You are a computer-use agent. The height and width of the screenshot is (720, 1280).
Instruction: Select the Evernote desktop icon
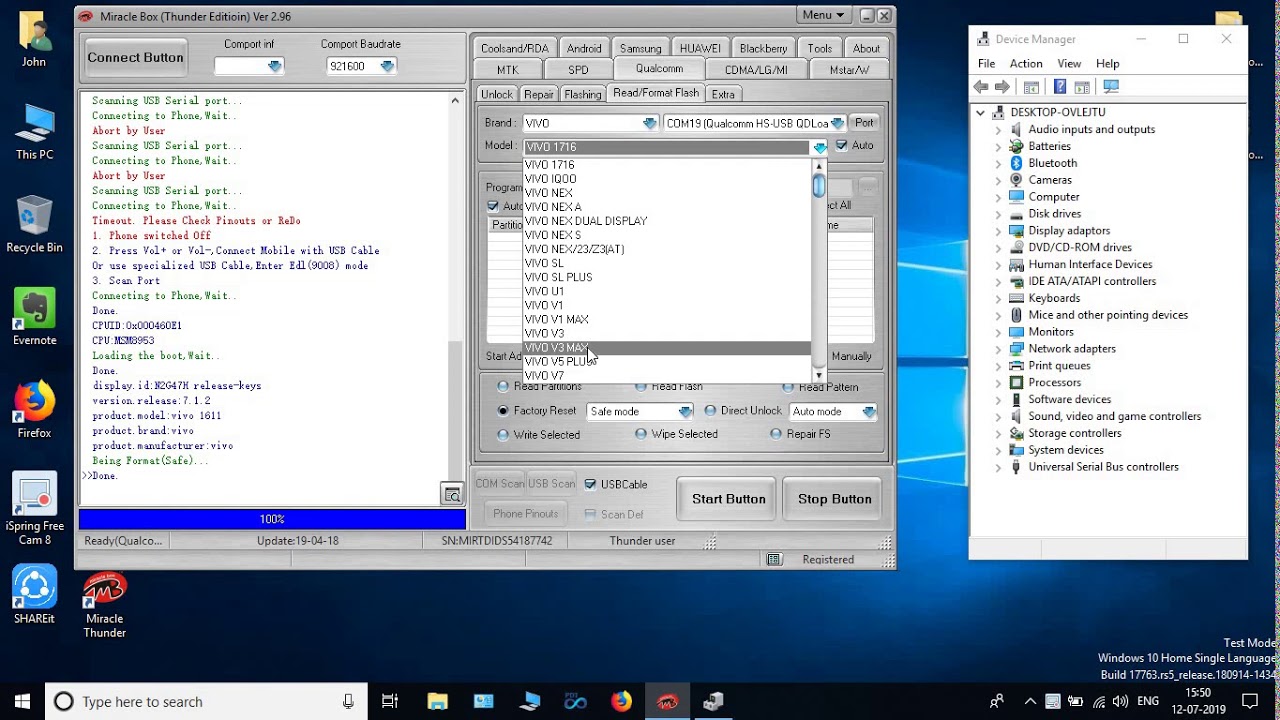pyautogui.click(x=34, y=318)
